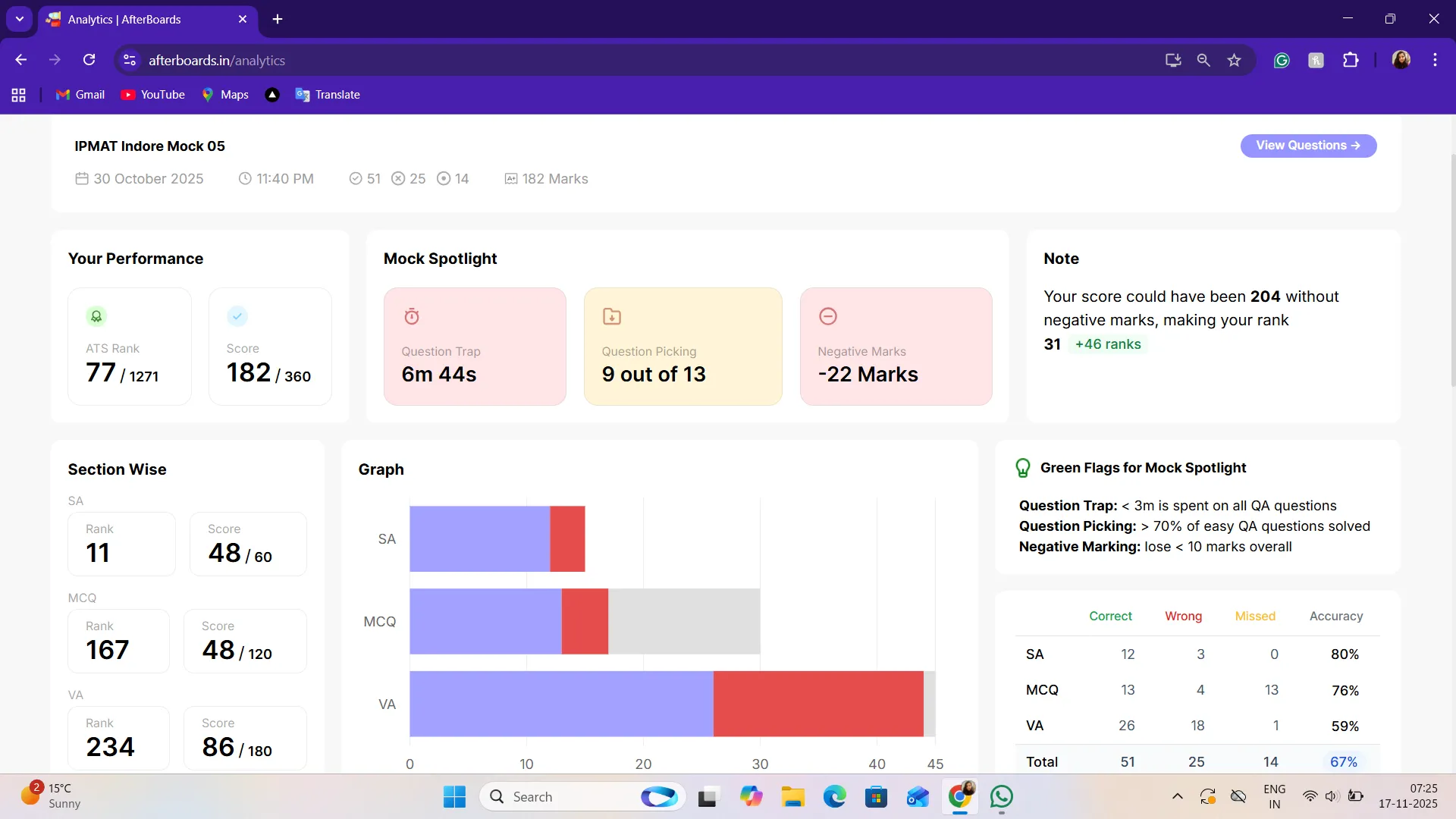
Task: Open the browser Extensions puzzle icon
Action: pyautogui.click(x=1351, y=61)
